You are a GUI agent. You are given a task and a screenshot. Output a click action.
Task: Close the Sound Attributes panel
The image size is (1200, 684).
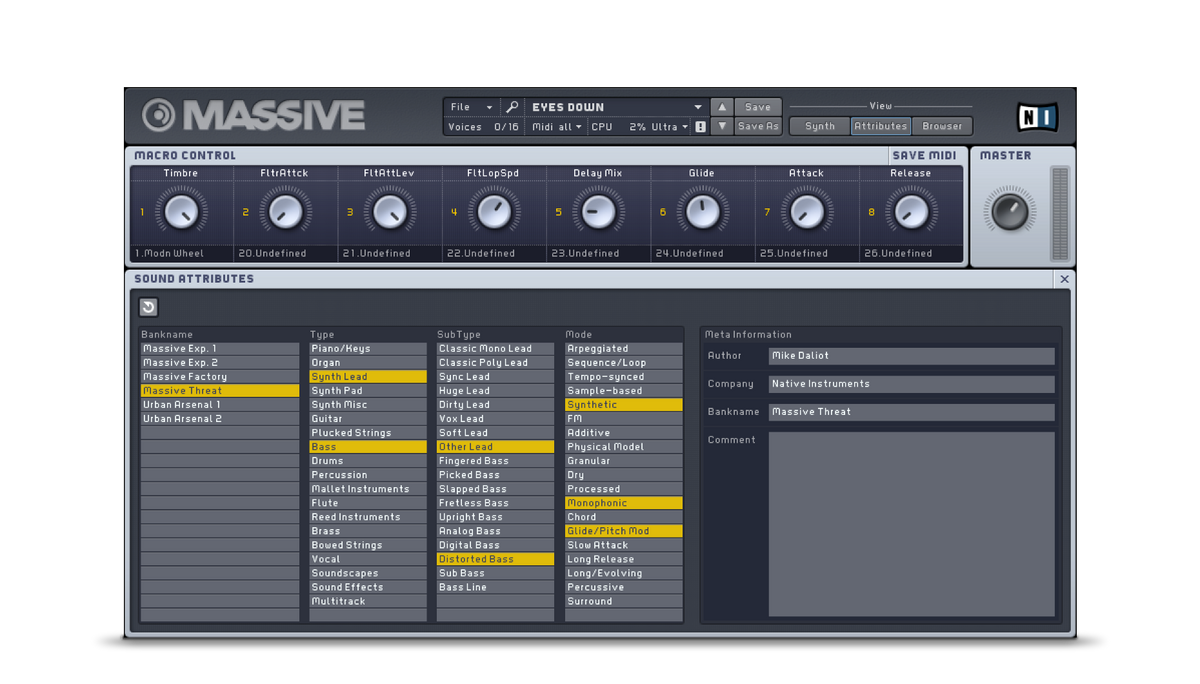1064,279
